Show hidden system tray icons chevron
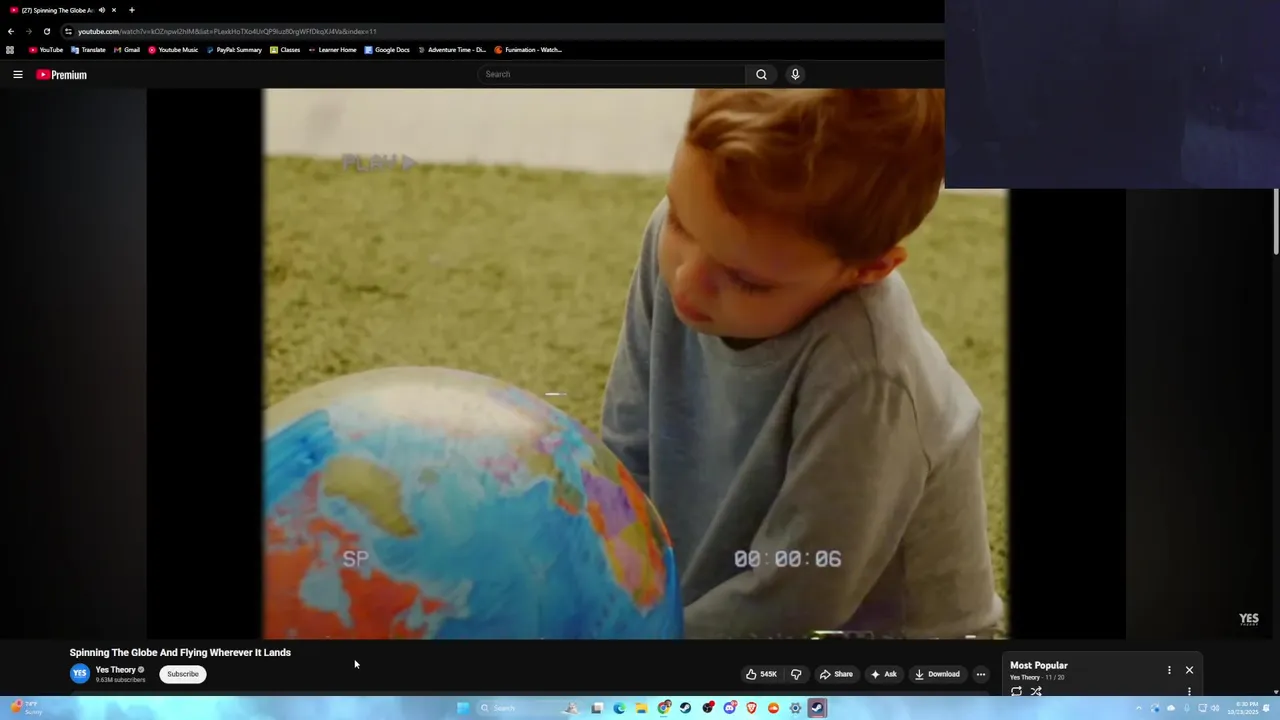 click(x=1138, y=708)
